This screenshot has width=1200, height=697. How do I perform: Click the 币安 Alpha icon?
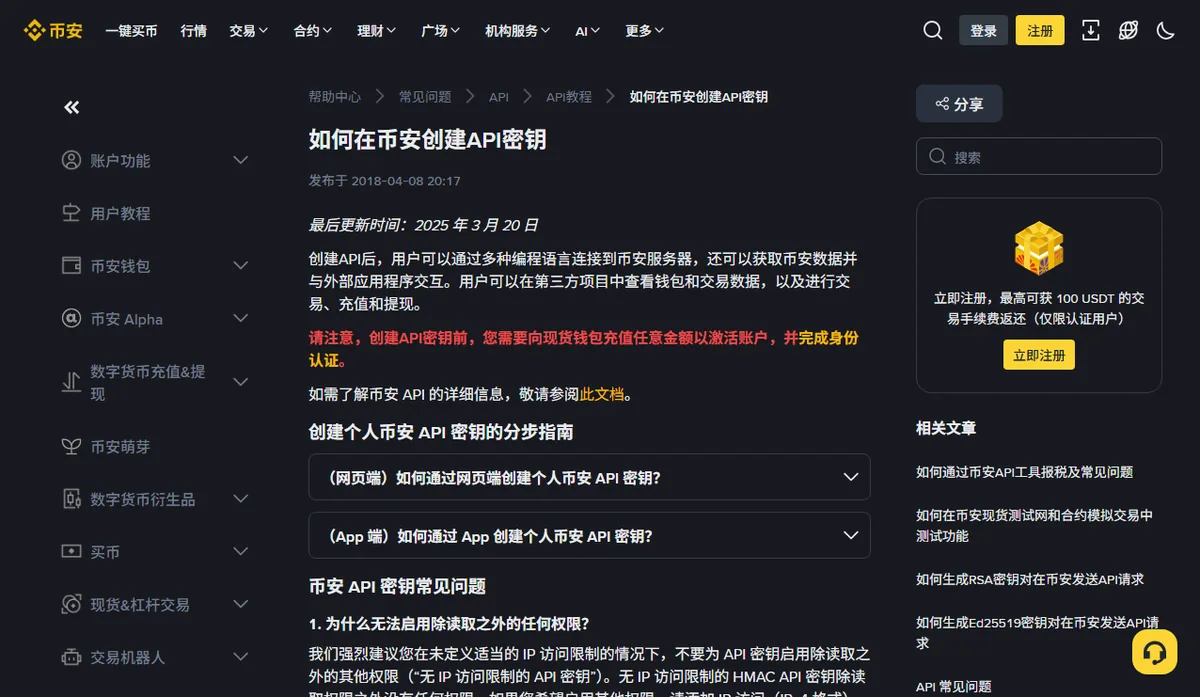click(x=71, y=319)
